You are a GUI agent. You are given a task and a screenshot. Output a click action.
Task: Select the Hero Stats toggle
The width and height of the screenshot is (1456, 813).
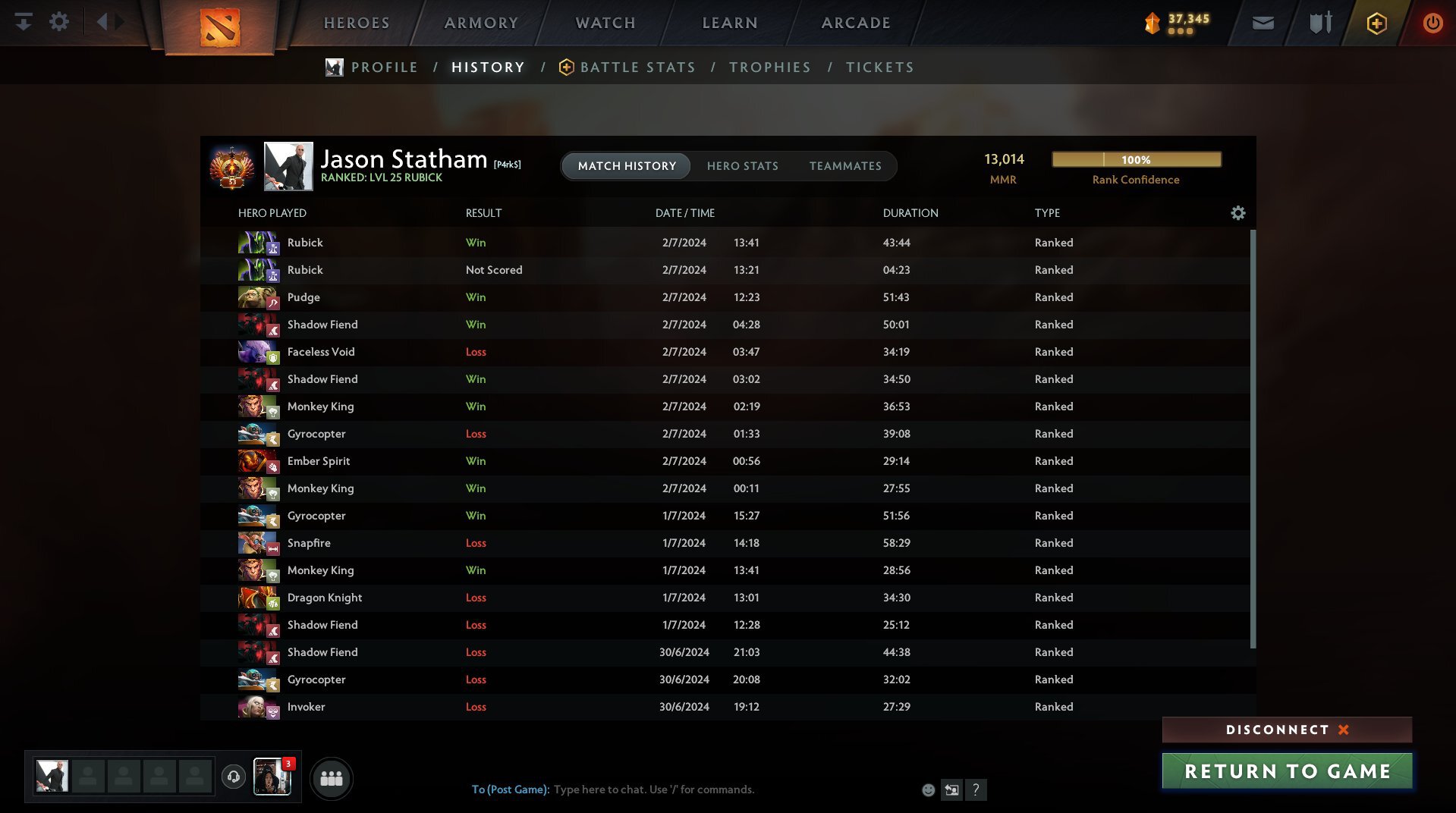click(743, 166)
